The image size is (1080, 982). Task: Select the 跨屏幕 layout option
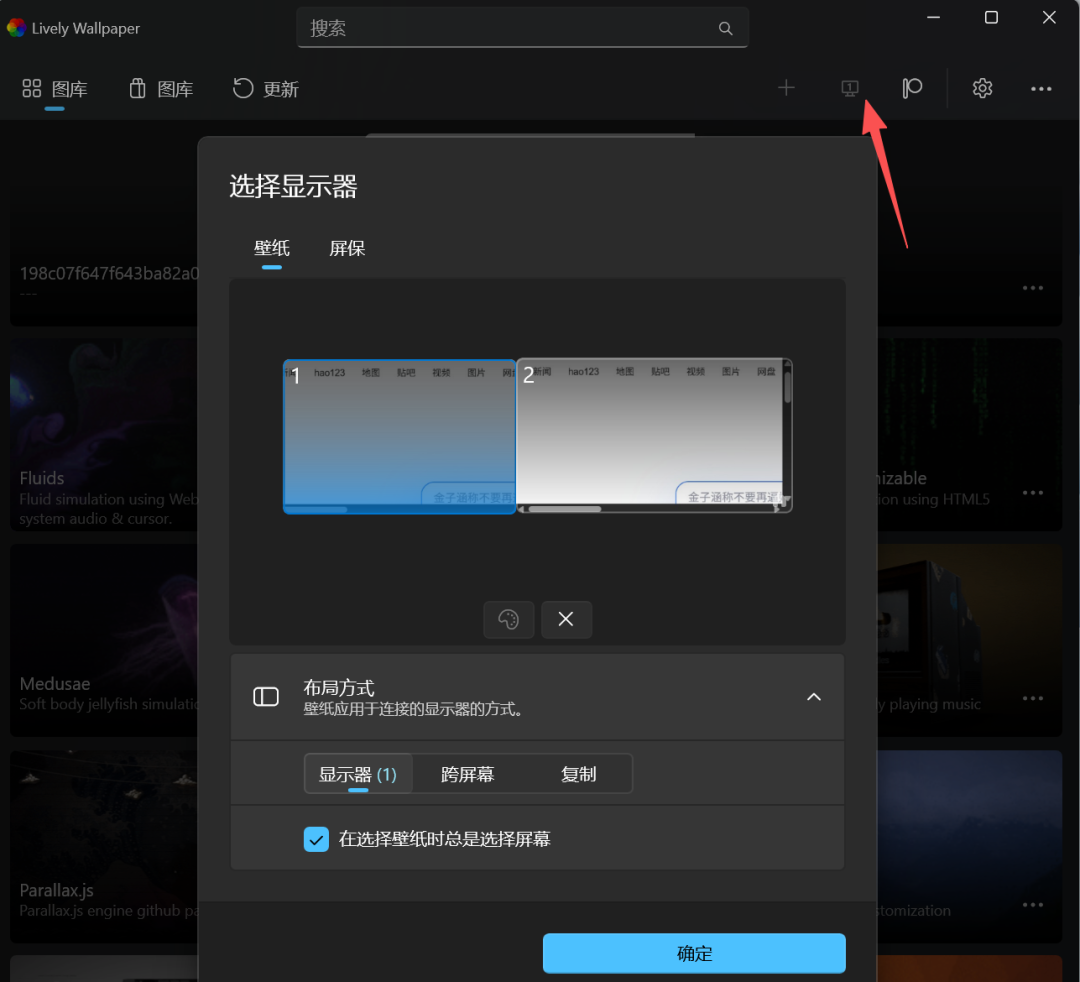point(466,773)
